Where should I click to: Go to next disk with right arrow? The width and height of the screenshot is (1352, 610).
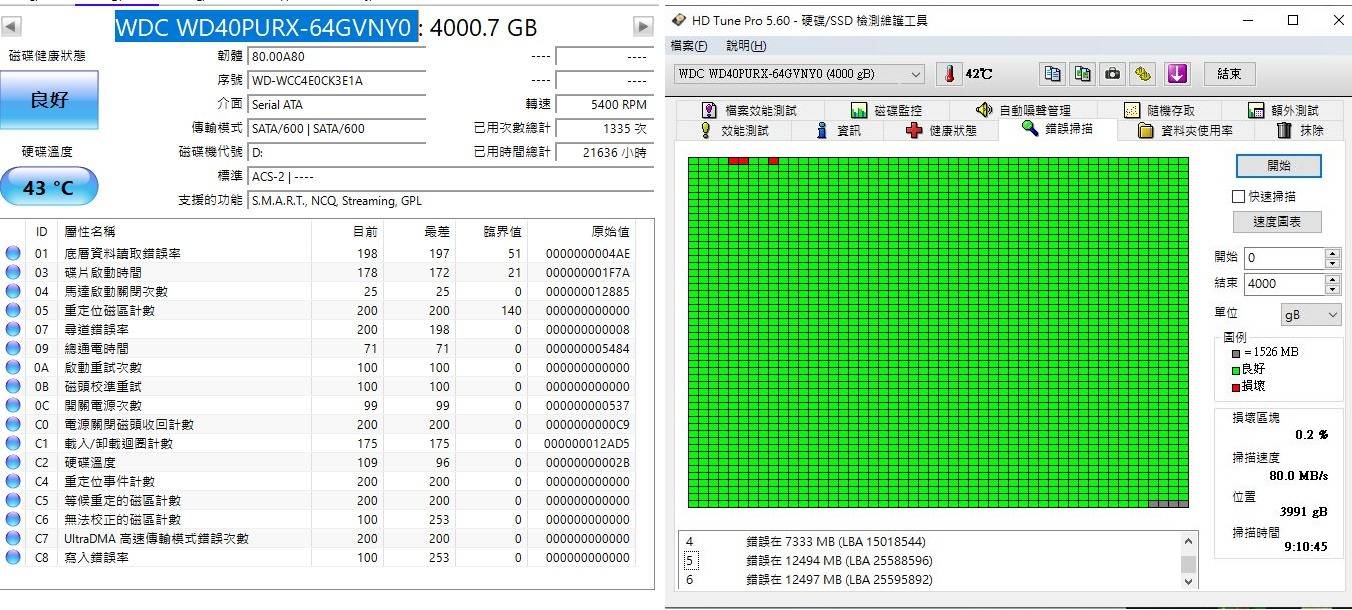644,27
